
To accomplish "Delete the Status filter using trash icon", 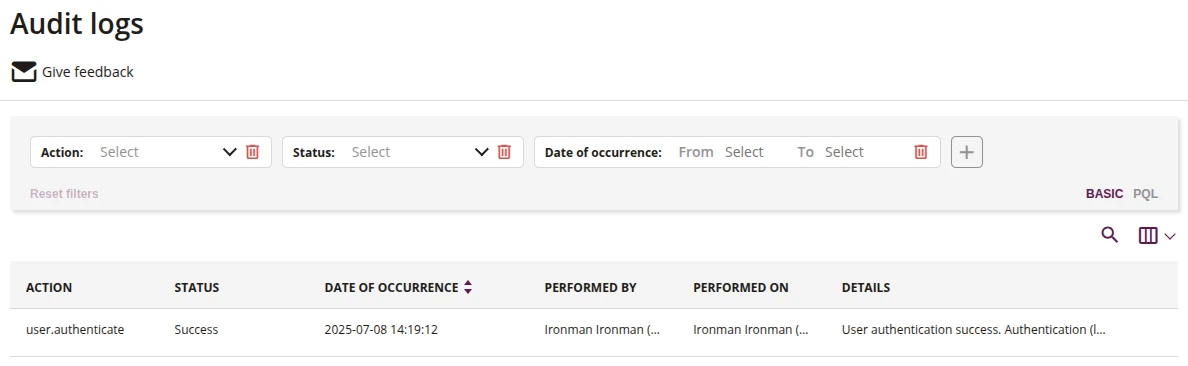I will [504, 152].
